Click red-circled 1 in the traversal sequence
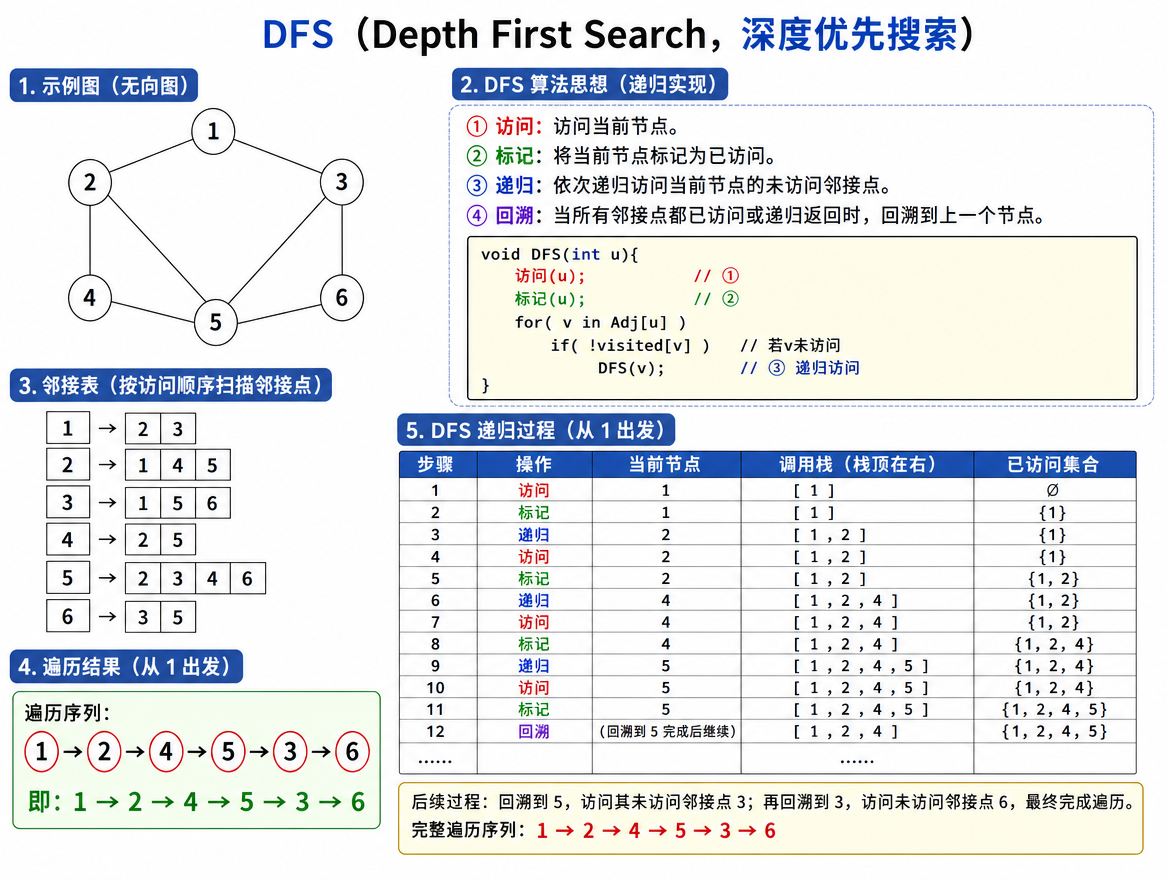Image resolution: width=1168 pixels, height=880 pixels. (42, 752)
